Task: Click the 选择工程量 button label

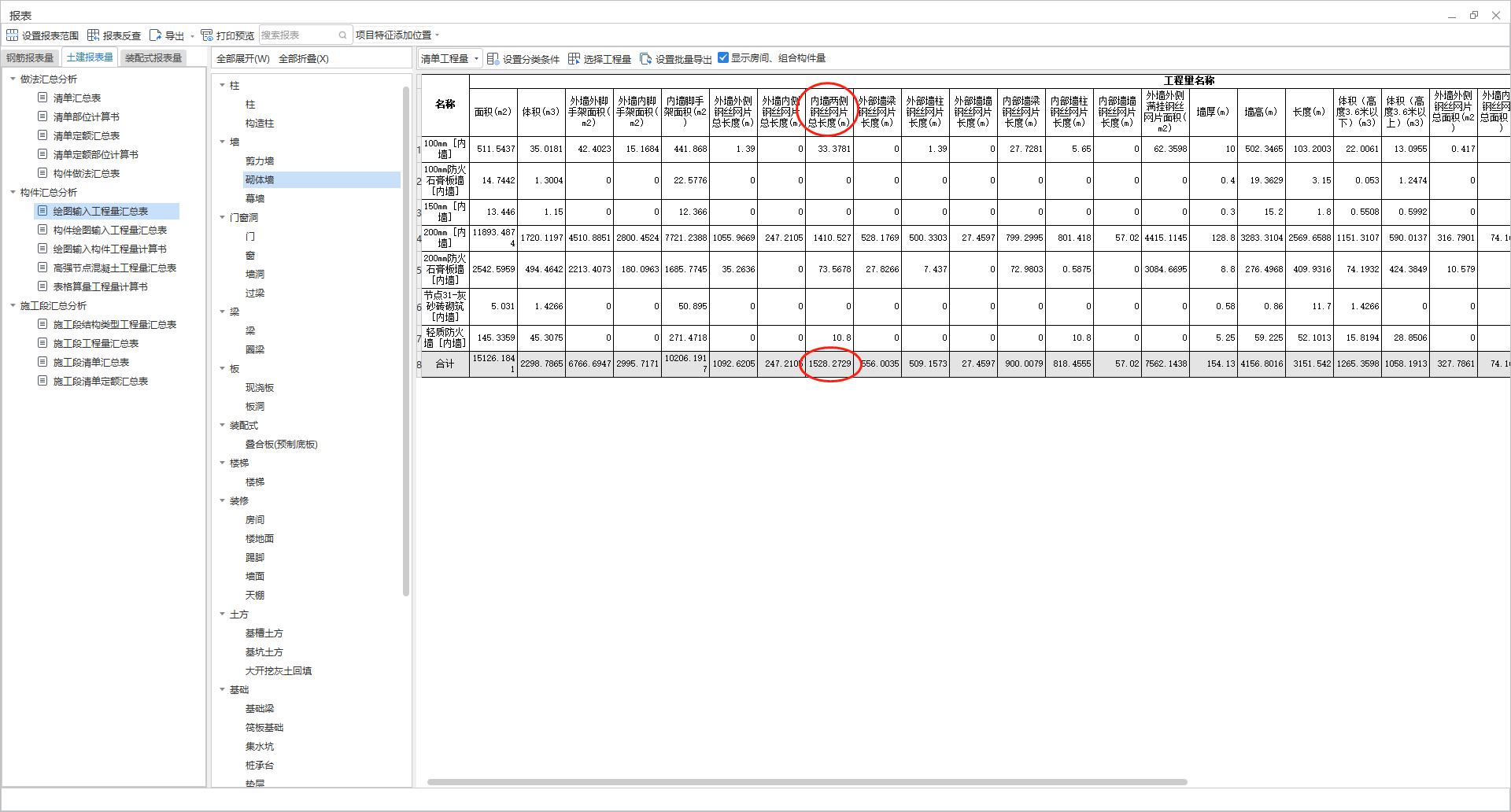Action: tap(608, 59)
